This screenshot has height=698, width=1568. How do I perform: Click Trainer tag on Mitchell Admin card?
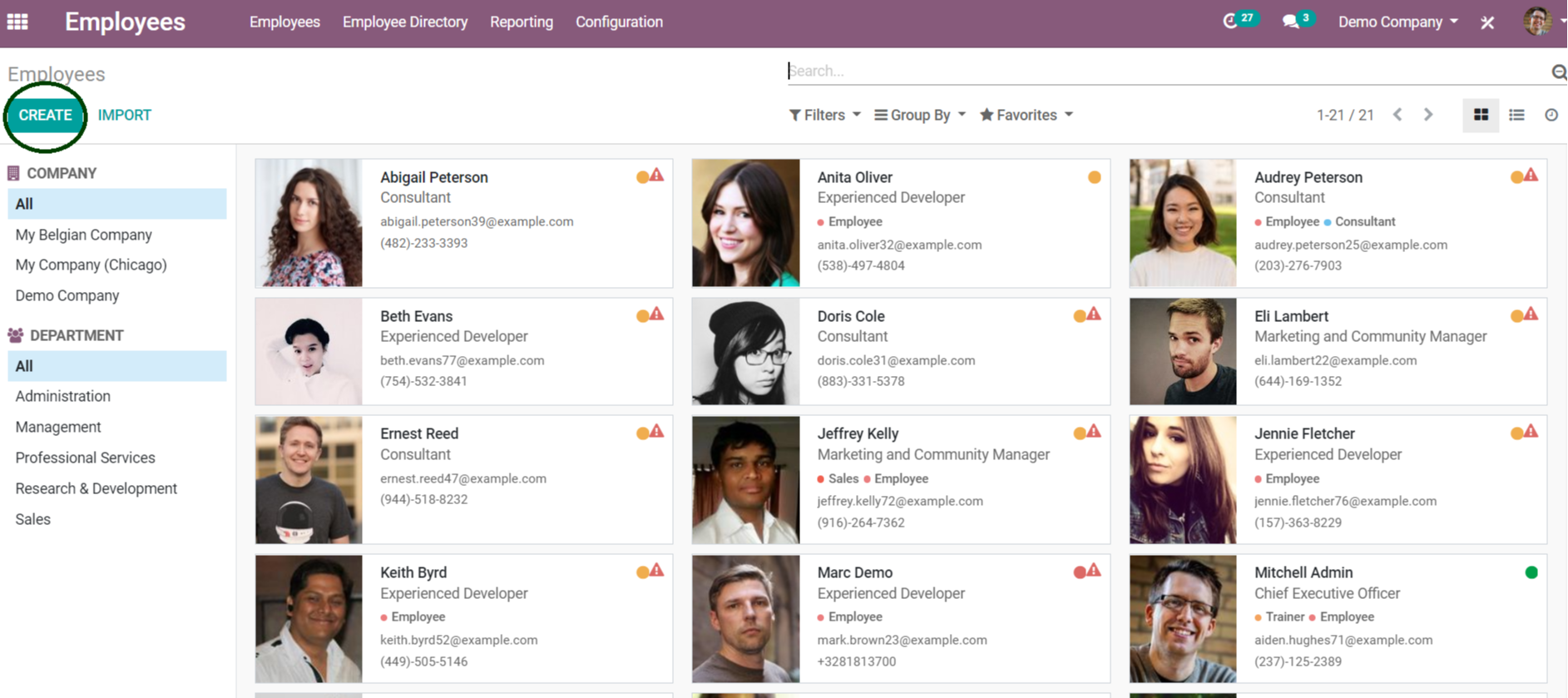1284,616
